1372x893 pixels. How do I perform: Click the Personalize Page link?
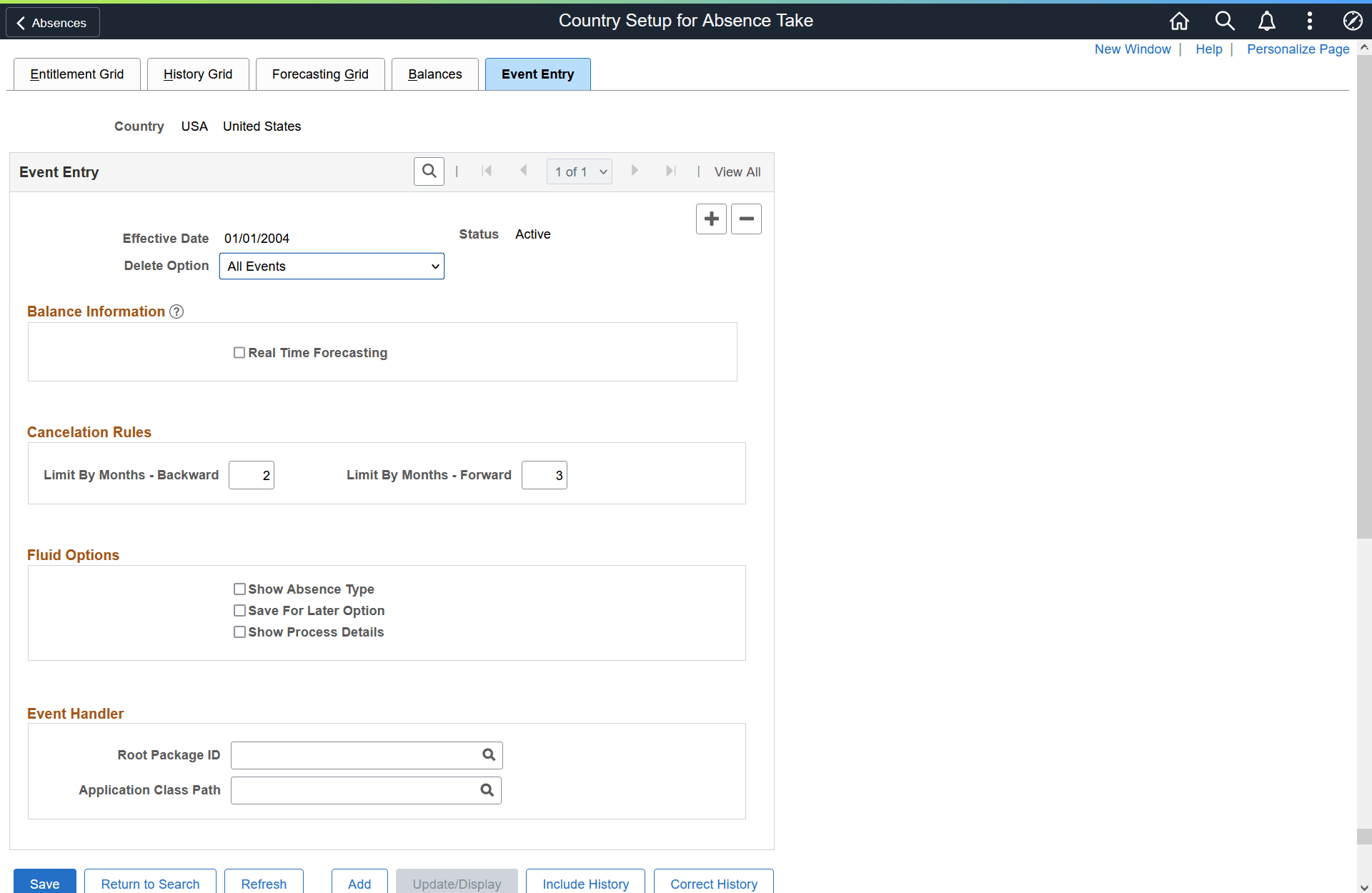(x=1298, y=49)
